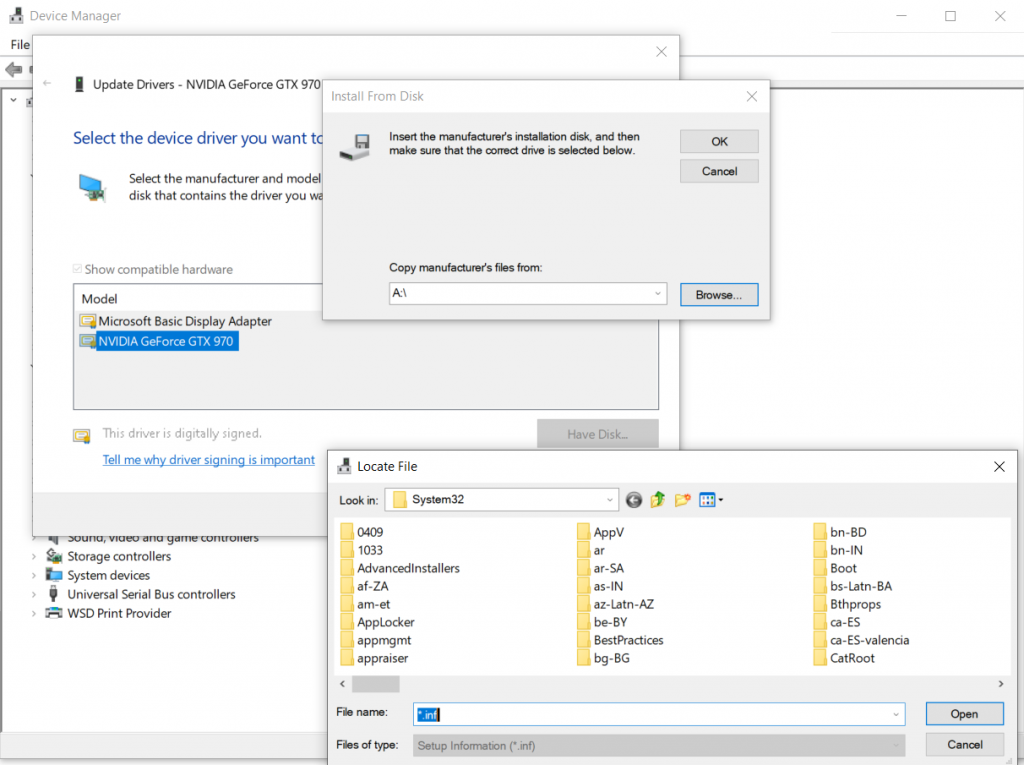The height and width of the screenshot is (765, 1024).
Task: Select the be-BY folder
Action: click(602, 622)
